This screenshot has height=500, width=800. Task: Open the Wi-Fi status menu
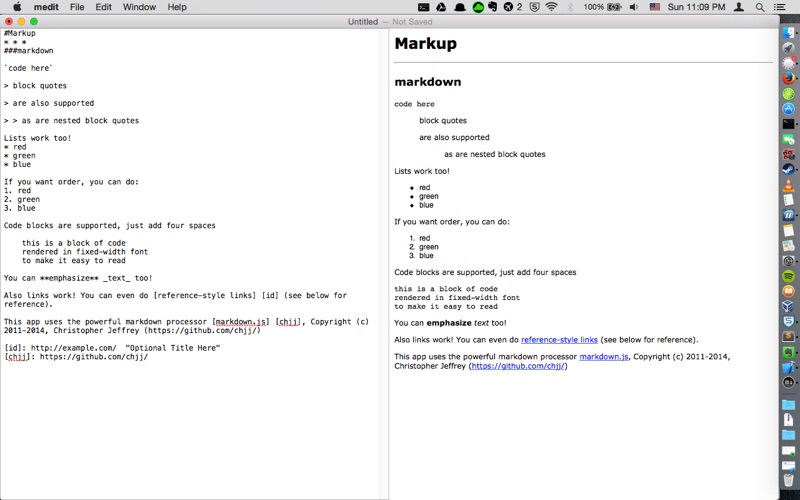click(551, 7)
